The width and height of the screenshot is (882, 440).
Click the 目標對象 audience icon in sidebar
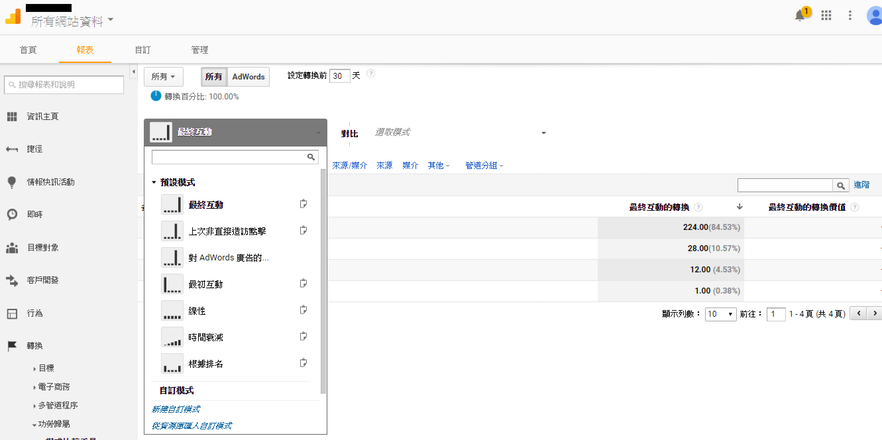click(x=12, y=247)
